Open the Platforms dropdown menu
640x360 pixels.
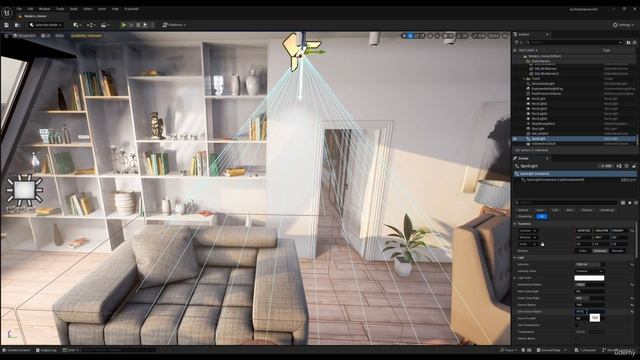tap(174, 25)
